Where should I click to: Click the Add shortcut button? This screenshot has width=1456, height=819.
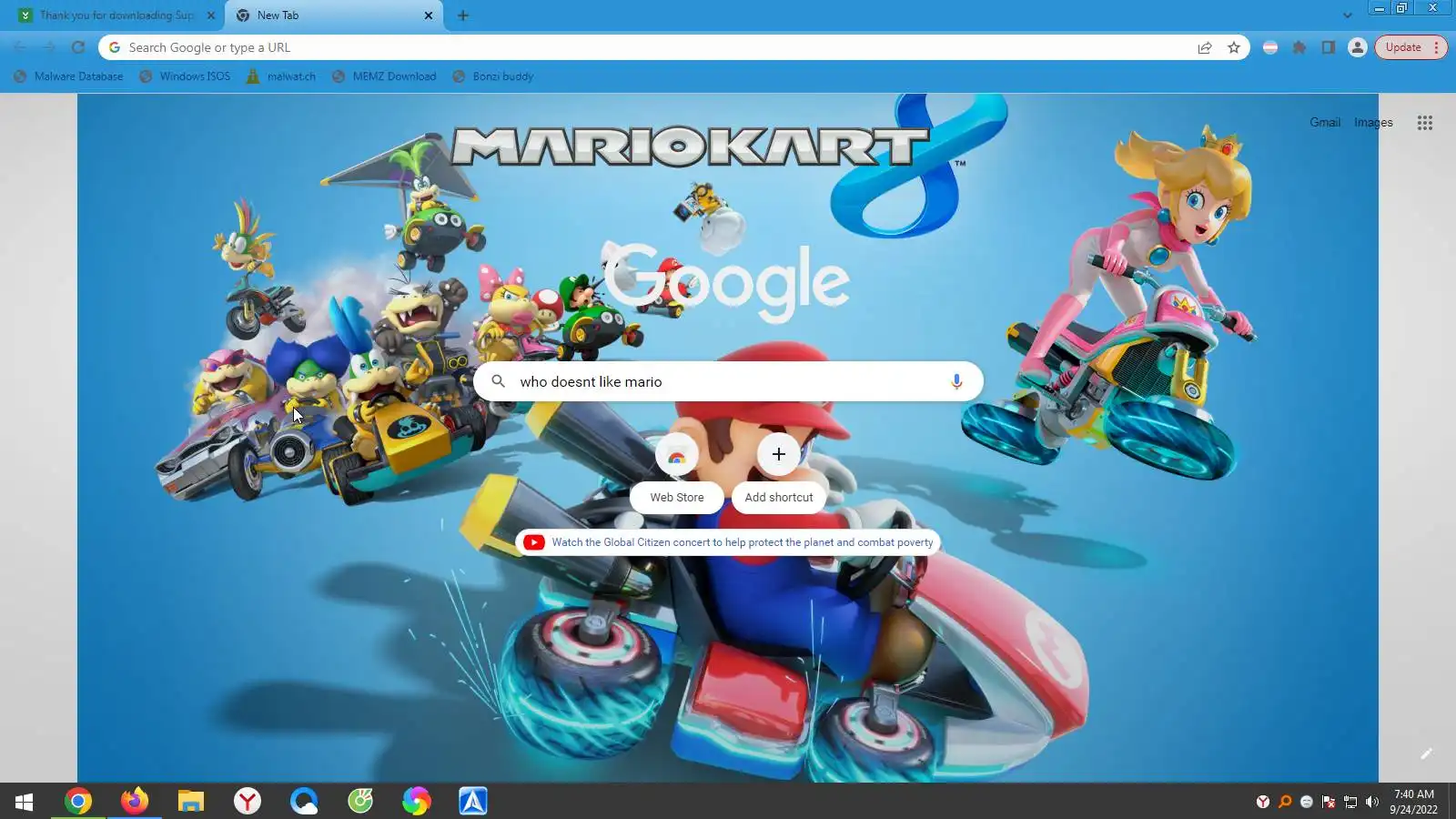(x=779, y=473)
